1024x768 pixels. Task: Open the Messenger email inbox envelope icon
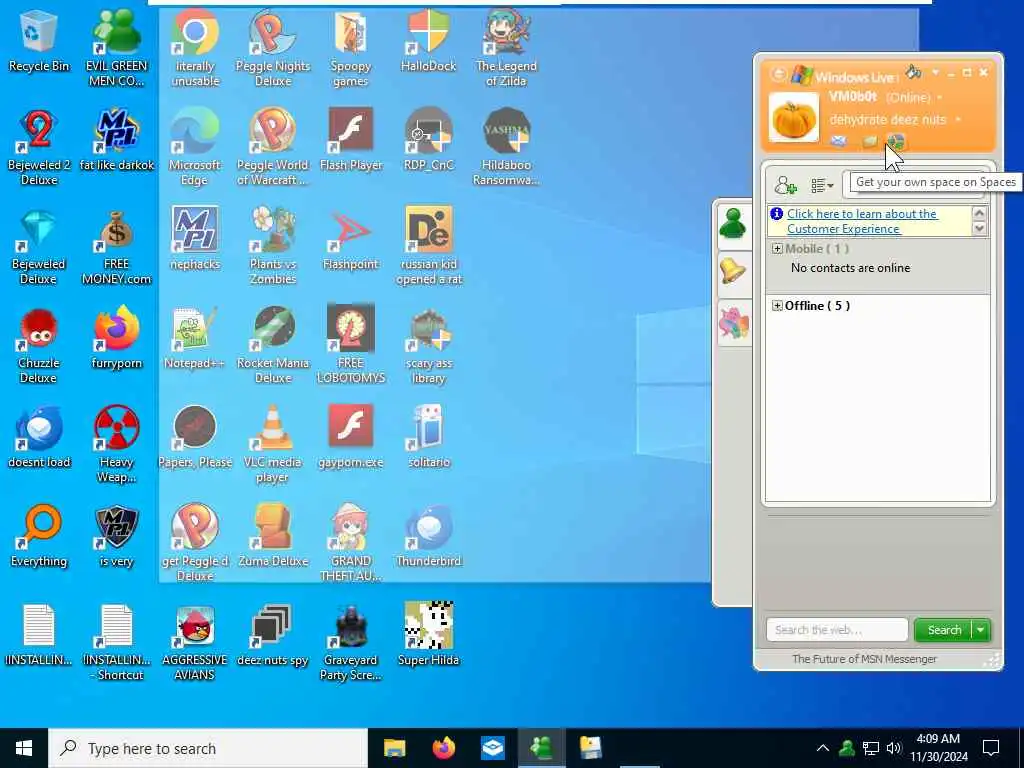(x=839, y=141)
